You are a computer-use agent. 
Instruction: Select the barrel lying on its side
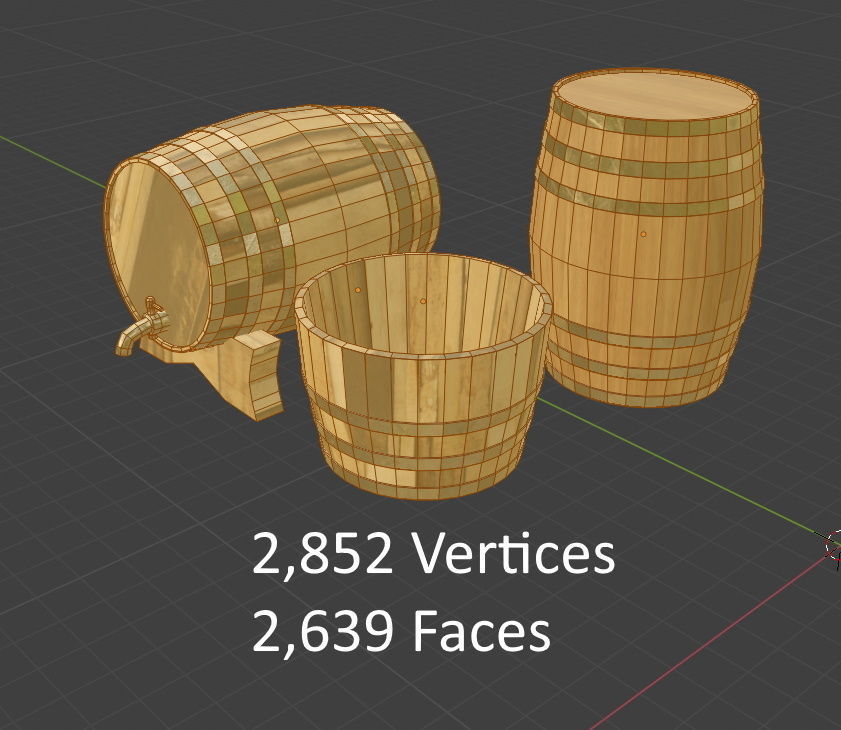271,228
